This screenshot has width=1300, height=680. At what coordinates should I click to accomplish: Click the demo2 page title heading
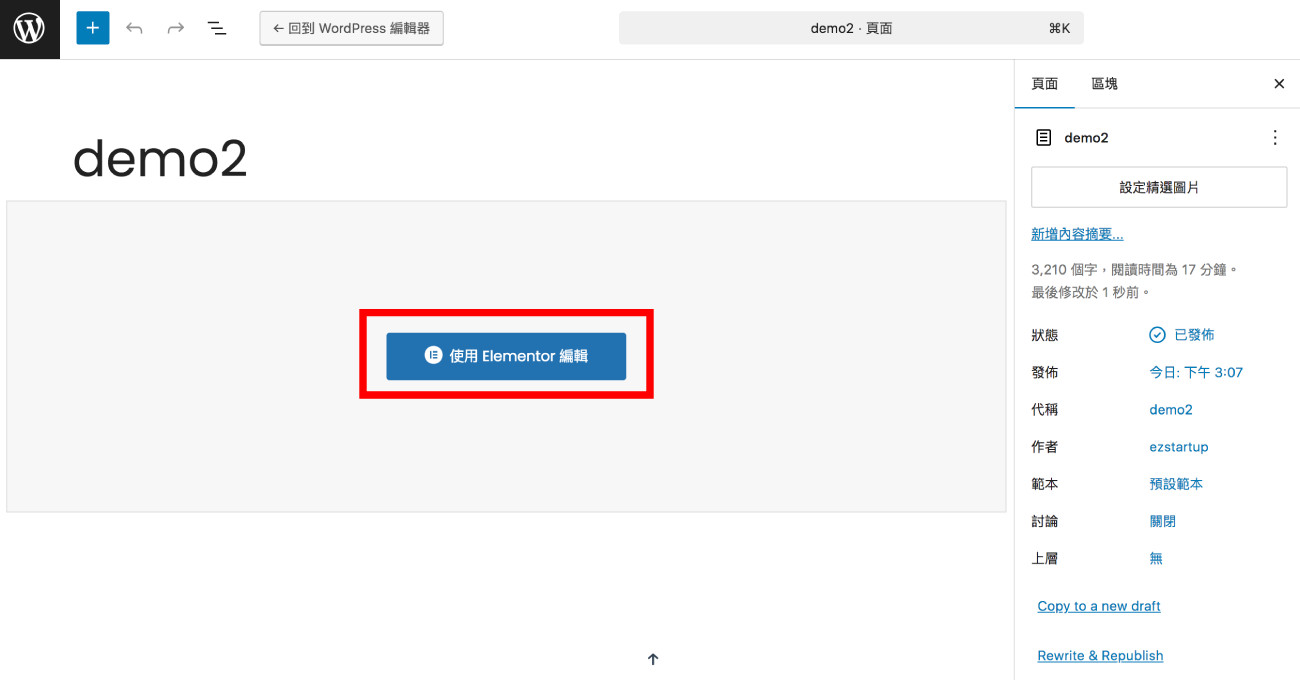click(160, 158)
